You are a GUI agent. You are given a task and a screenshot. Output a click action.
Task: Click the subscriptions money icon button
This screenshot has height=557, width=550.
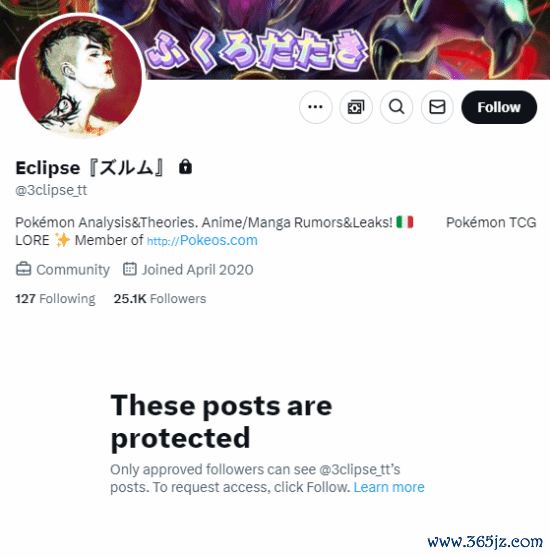(x=356, y=107)
